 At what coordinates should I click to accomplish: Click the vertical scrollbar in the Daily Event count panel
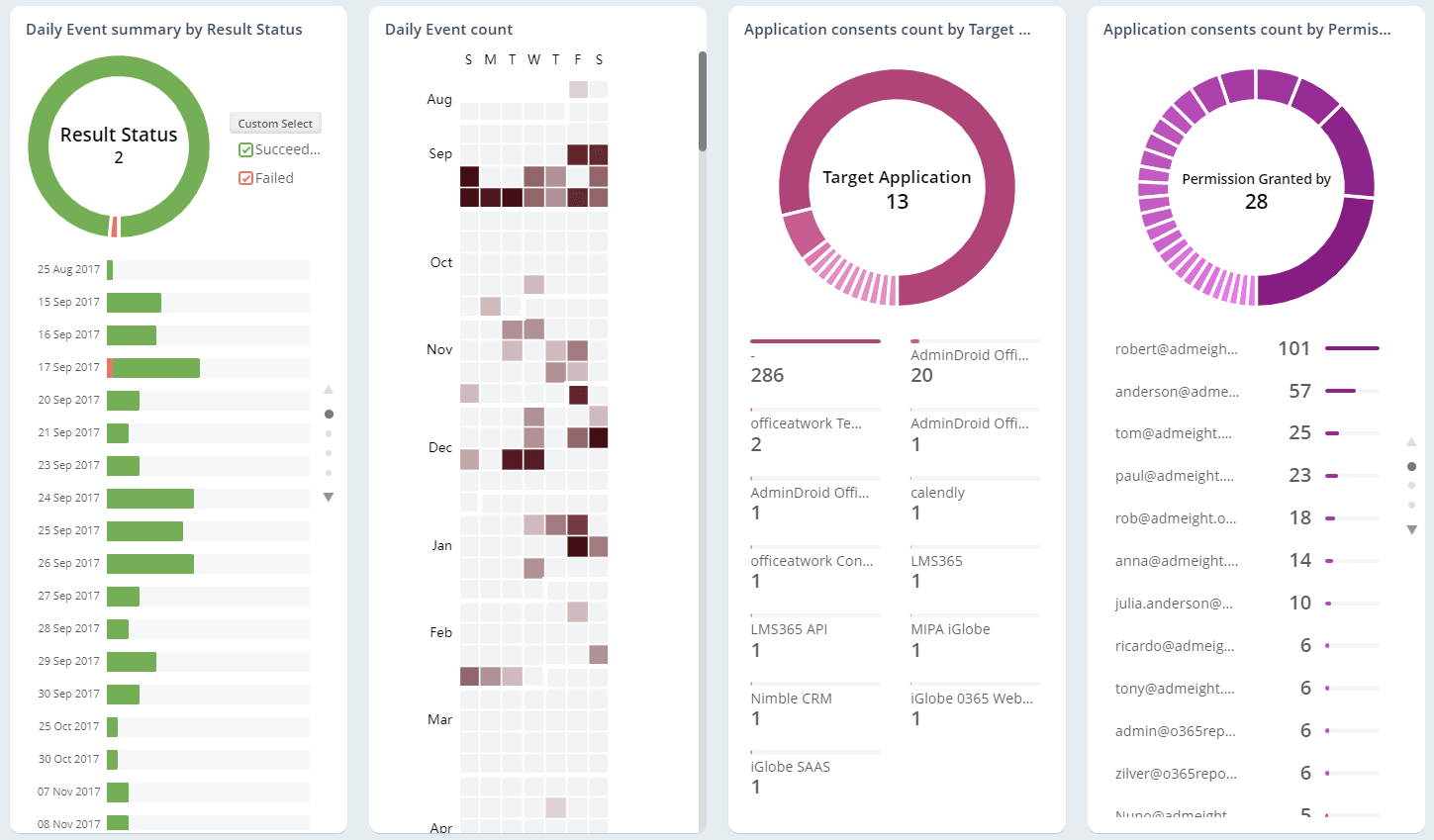point(702,99)
